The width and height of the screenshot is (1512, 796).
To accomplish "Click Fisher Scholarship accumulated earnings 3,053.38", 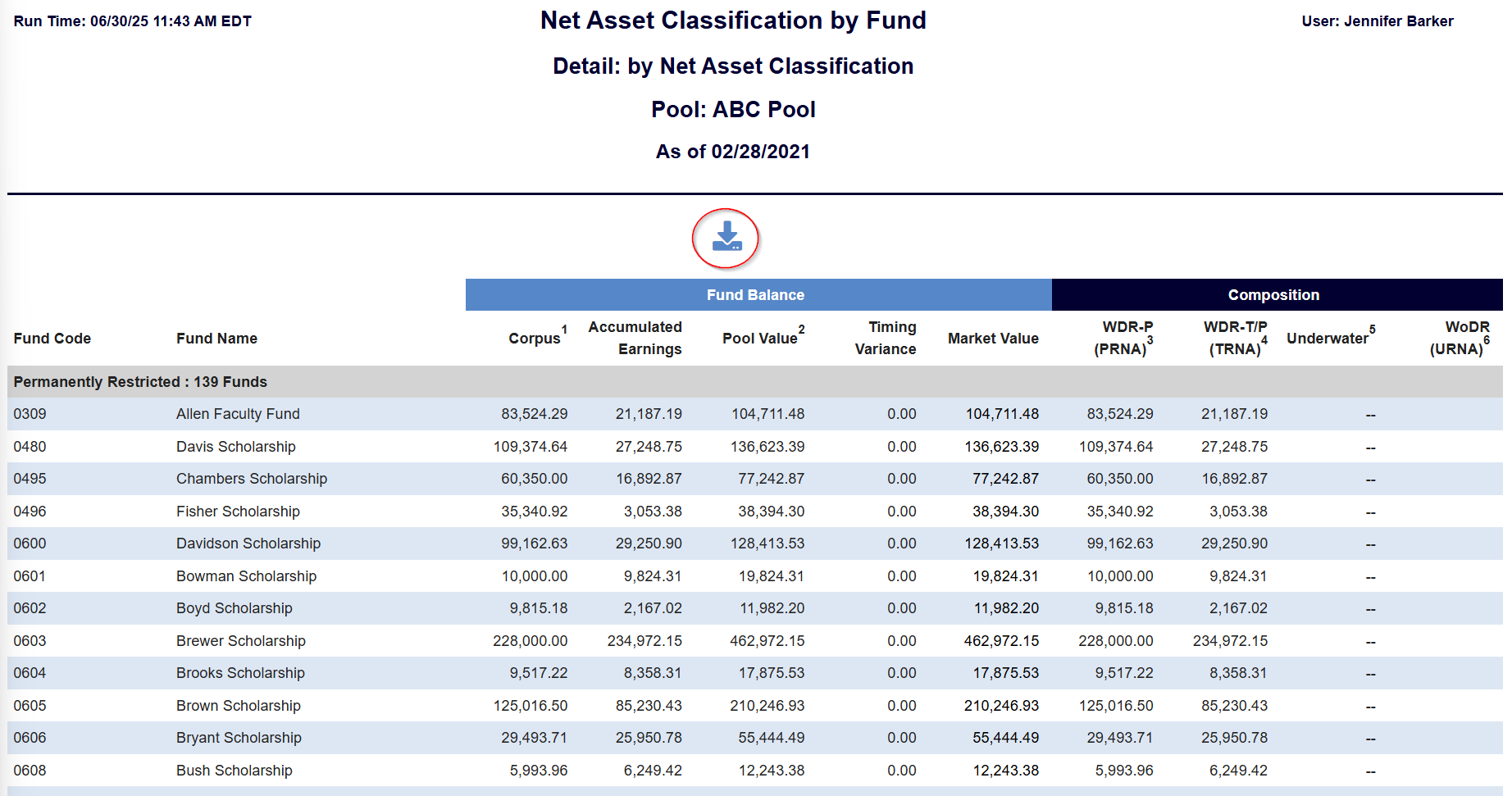I will [x=653, y=512].
